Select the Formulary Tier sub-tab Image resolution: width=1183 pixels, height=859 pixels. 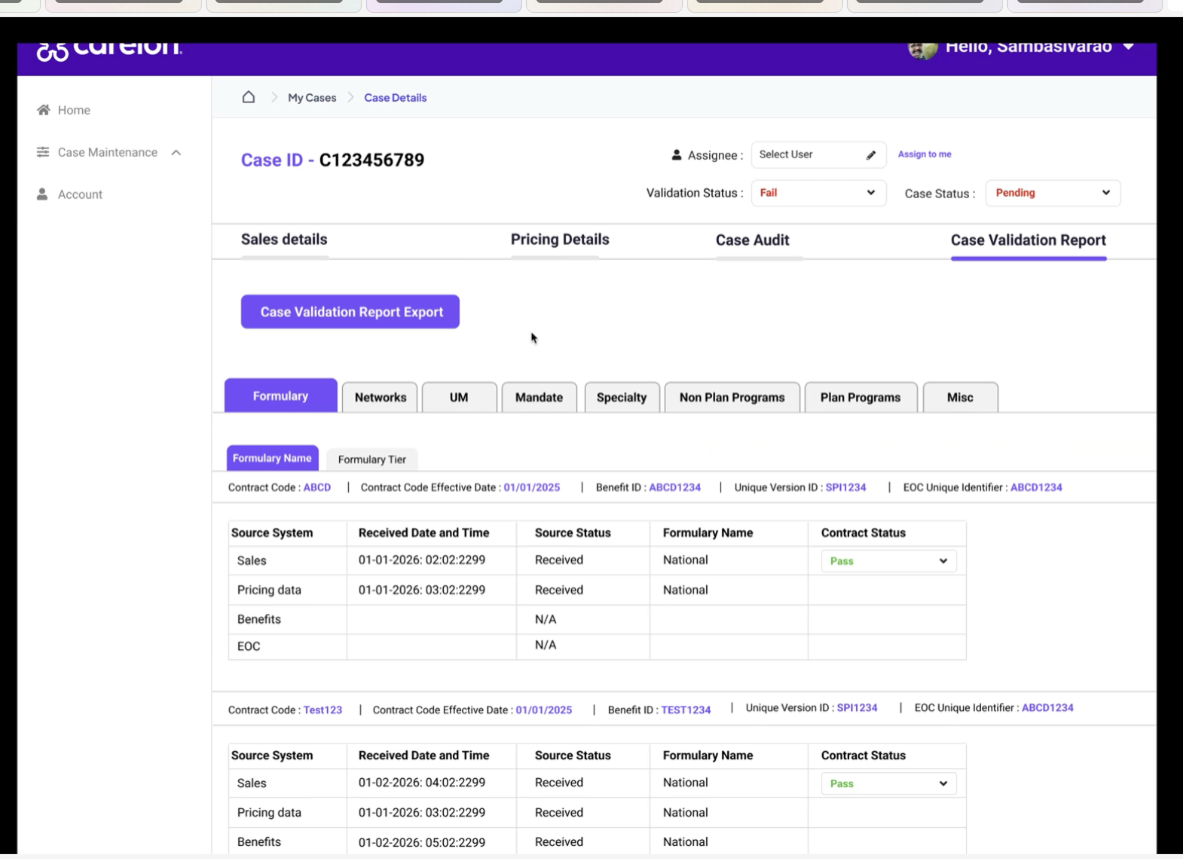(372, 459)
